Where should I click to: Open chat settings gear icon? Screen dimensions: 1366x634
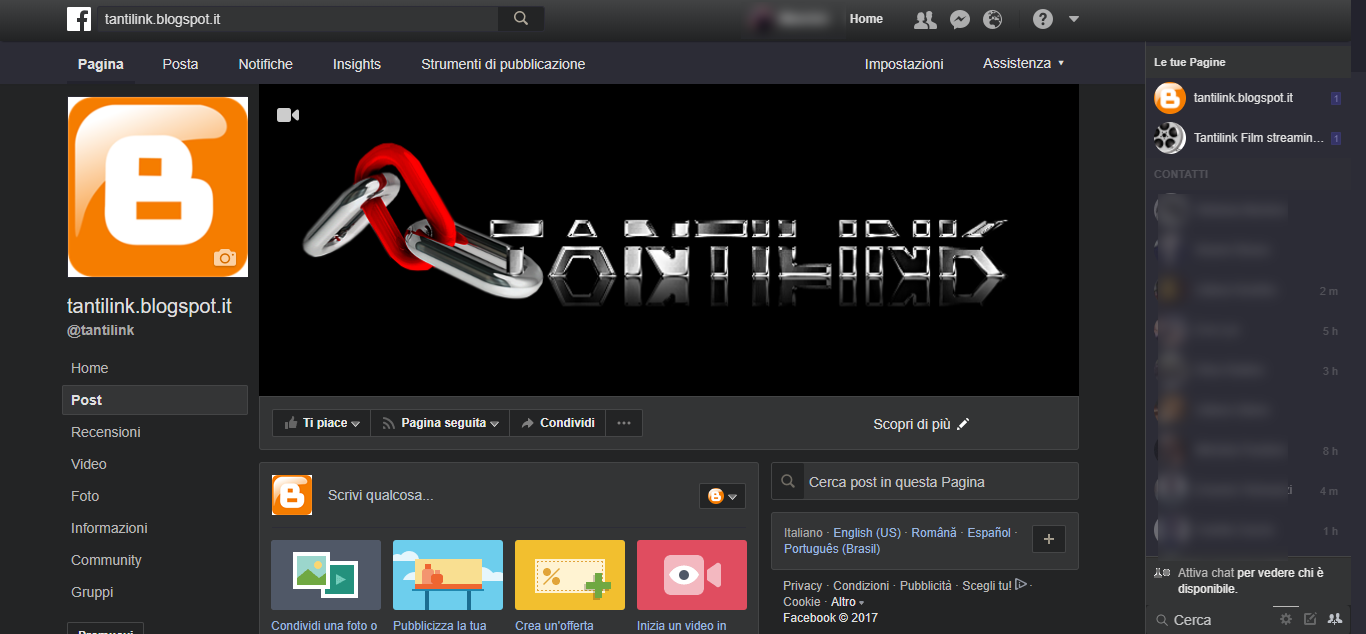click(1286, 619)
